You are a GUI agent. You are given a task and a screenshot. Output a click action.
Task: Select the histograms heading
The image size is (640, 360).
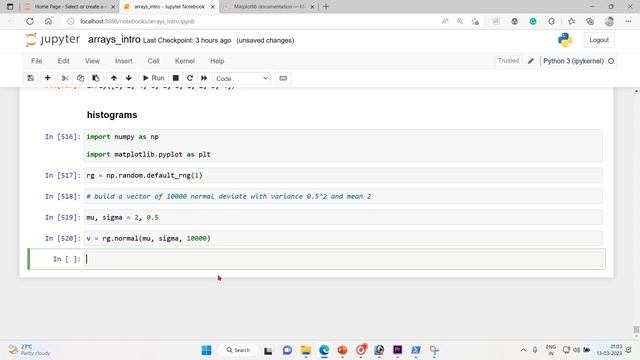click(x=112, y=115)
